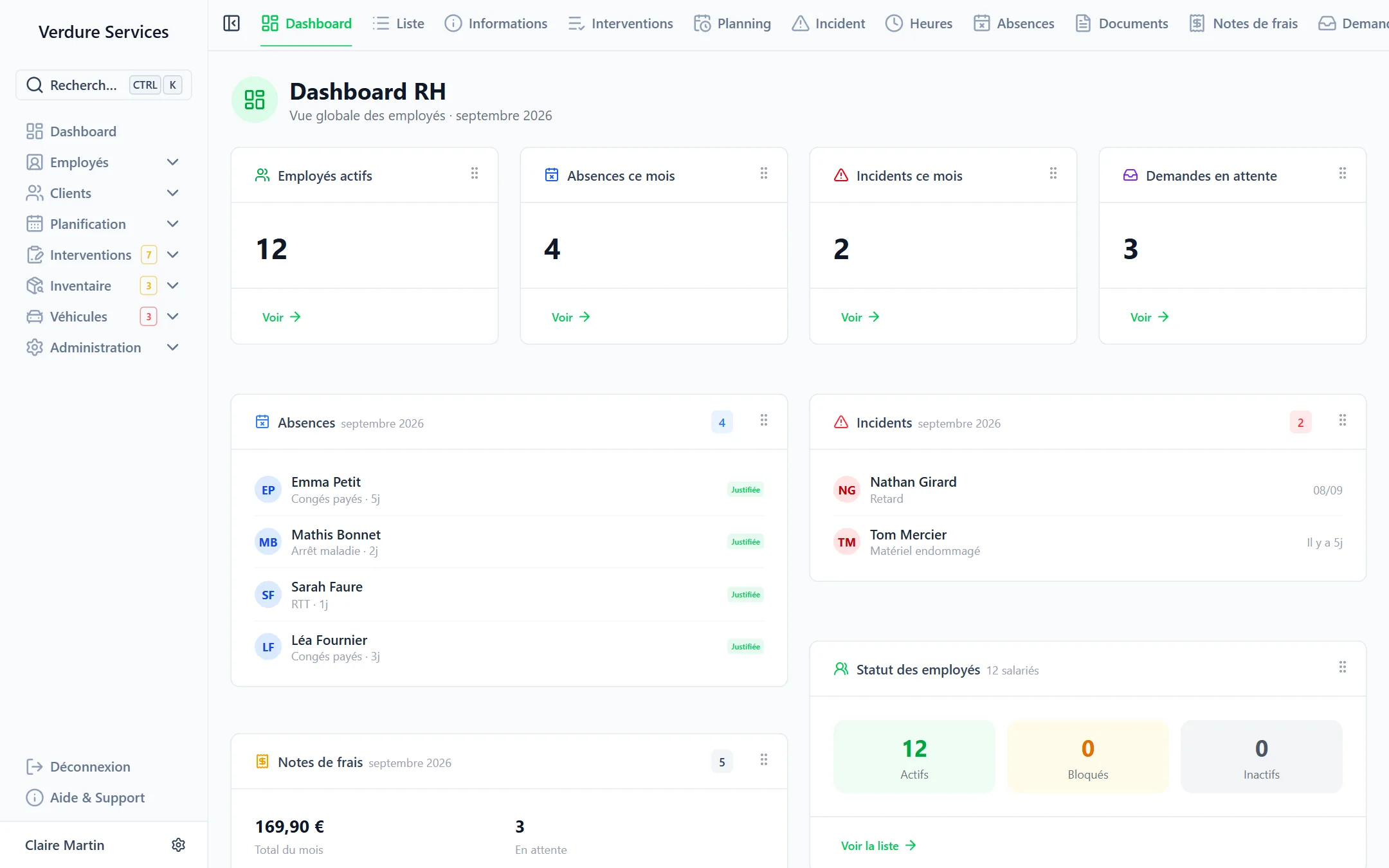The height and width of the screenshot is (868, 1389).
Task: Open the Documents tab
Action: 1121,24
